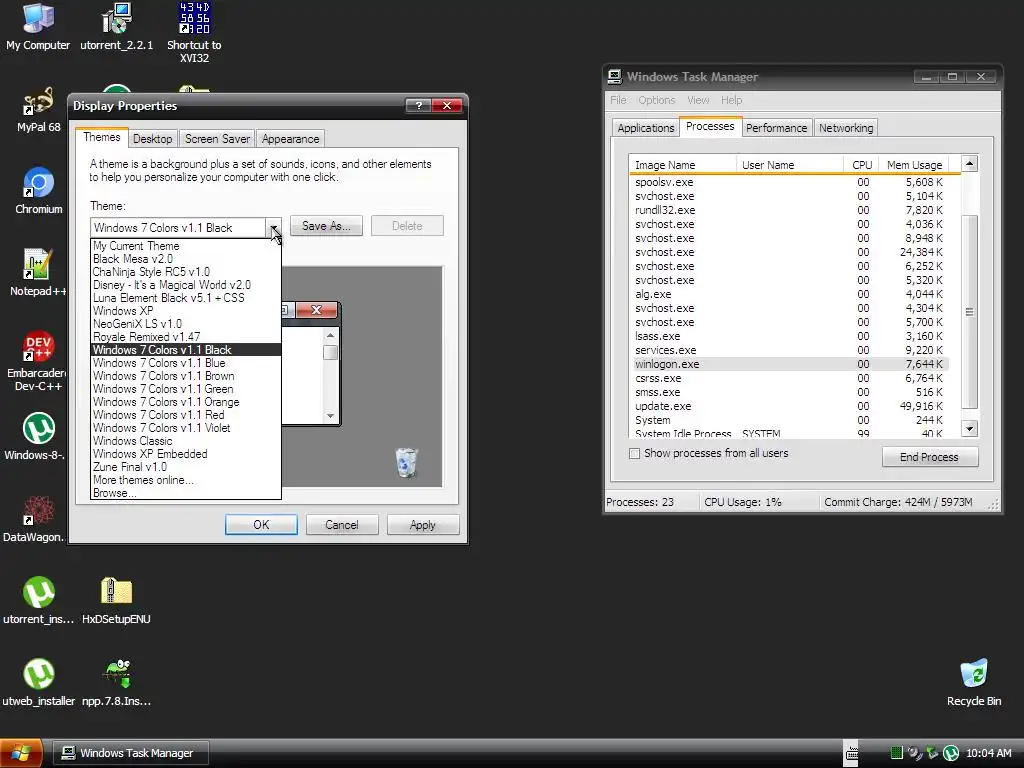This screenshot has width=1024, height=768.
Task: Click Apply in Display Properties
Action: point(423,524)
